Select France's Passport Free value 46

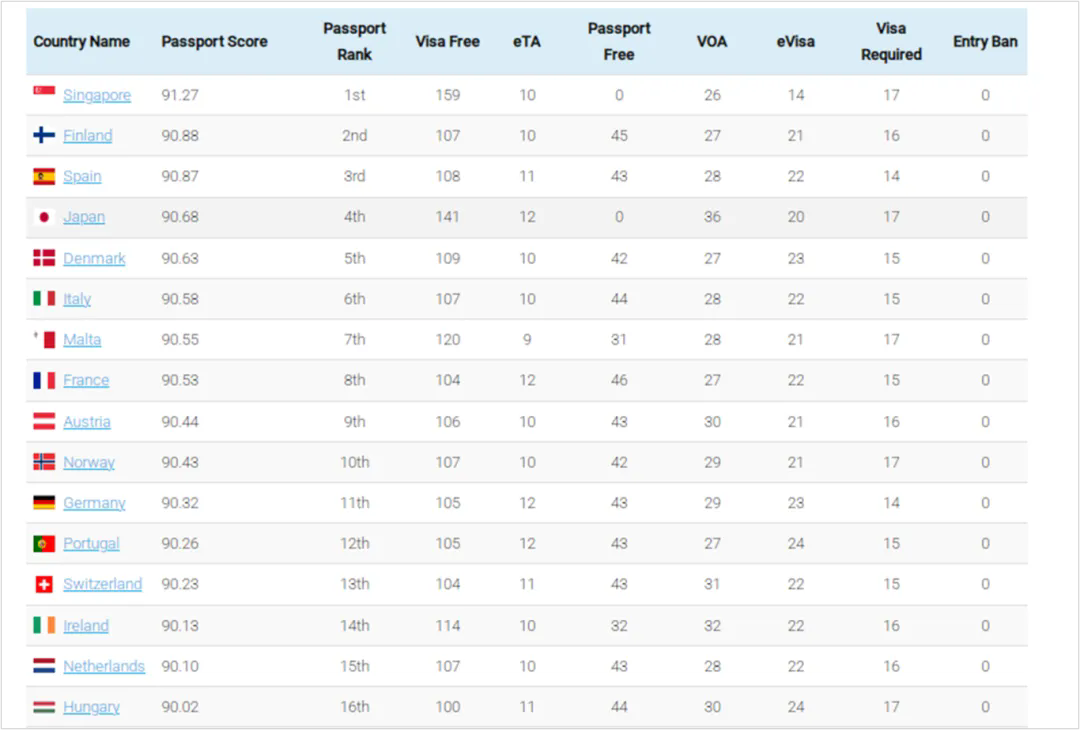(619, 380)
